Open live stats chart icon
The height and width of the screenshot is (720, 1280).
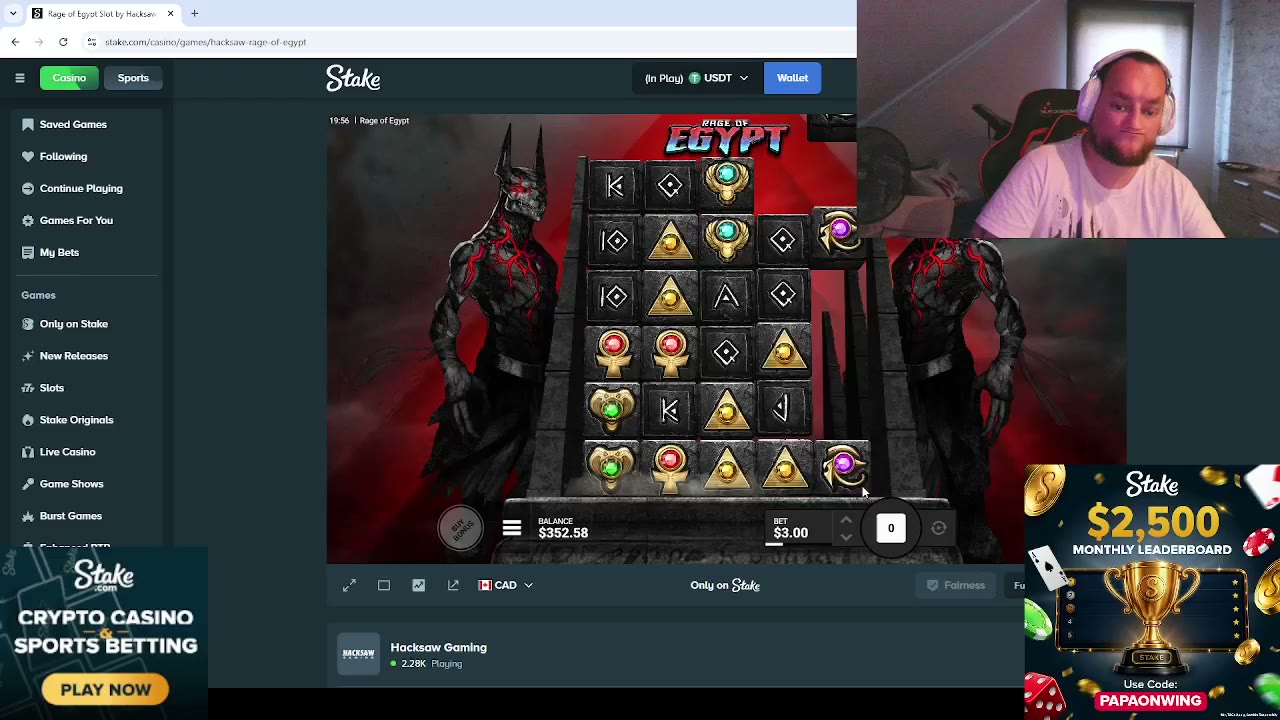point(419,585)
